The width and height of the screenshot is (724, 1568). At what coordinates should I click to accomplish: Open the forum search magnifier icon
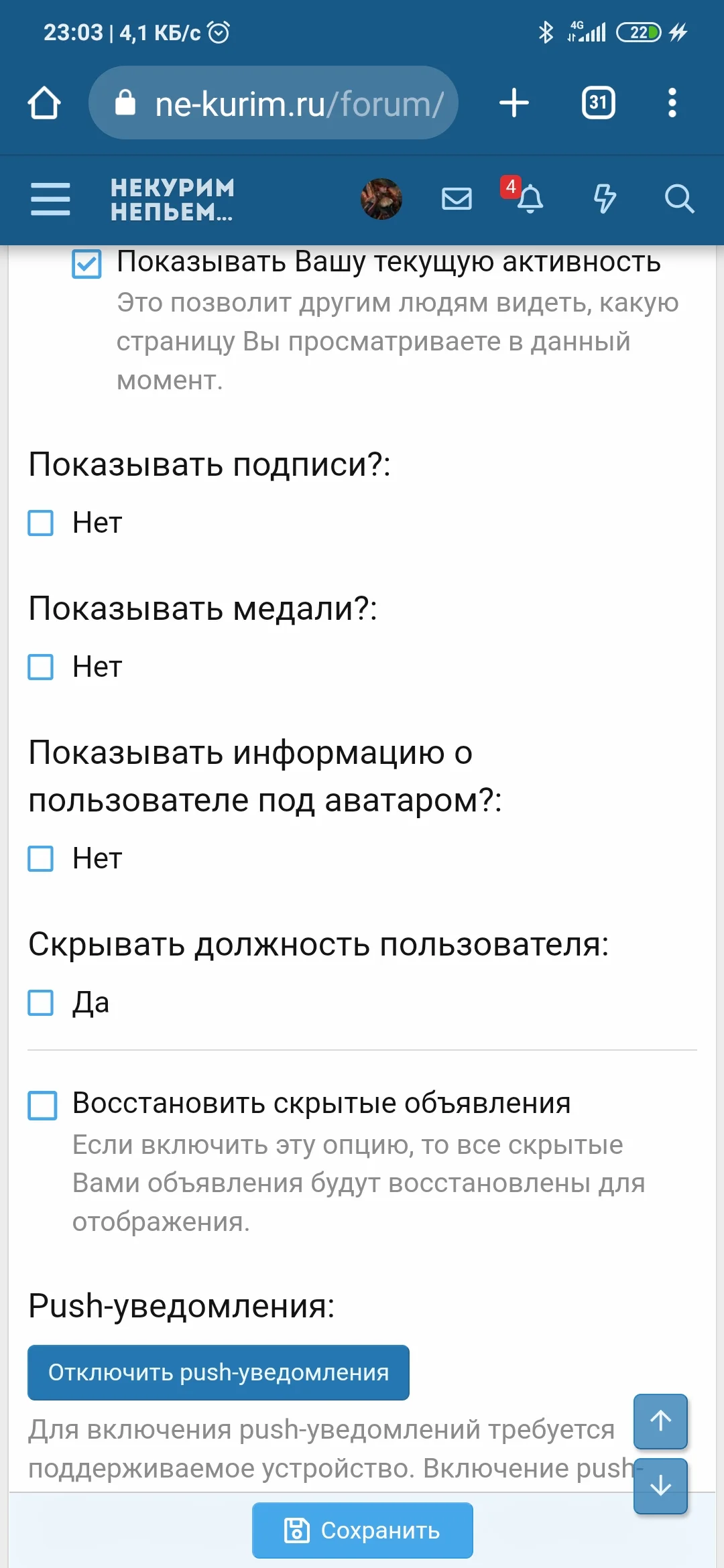coord(680,198)
